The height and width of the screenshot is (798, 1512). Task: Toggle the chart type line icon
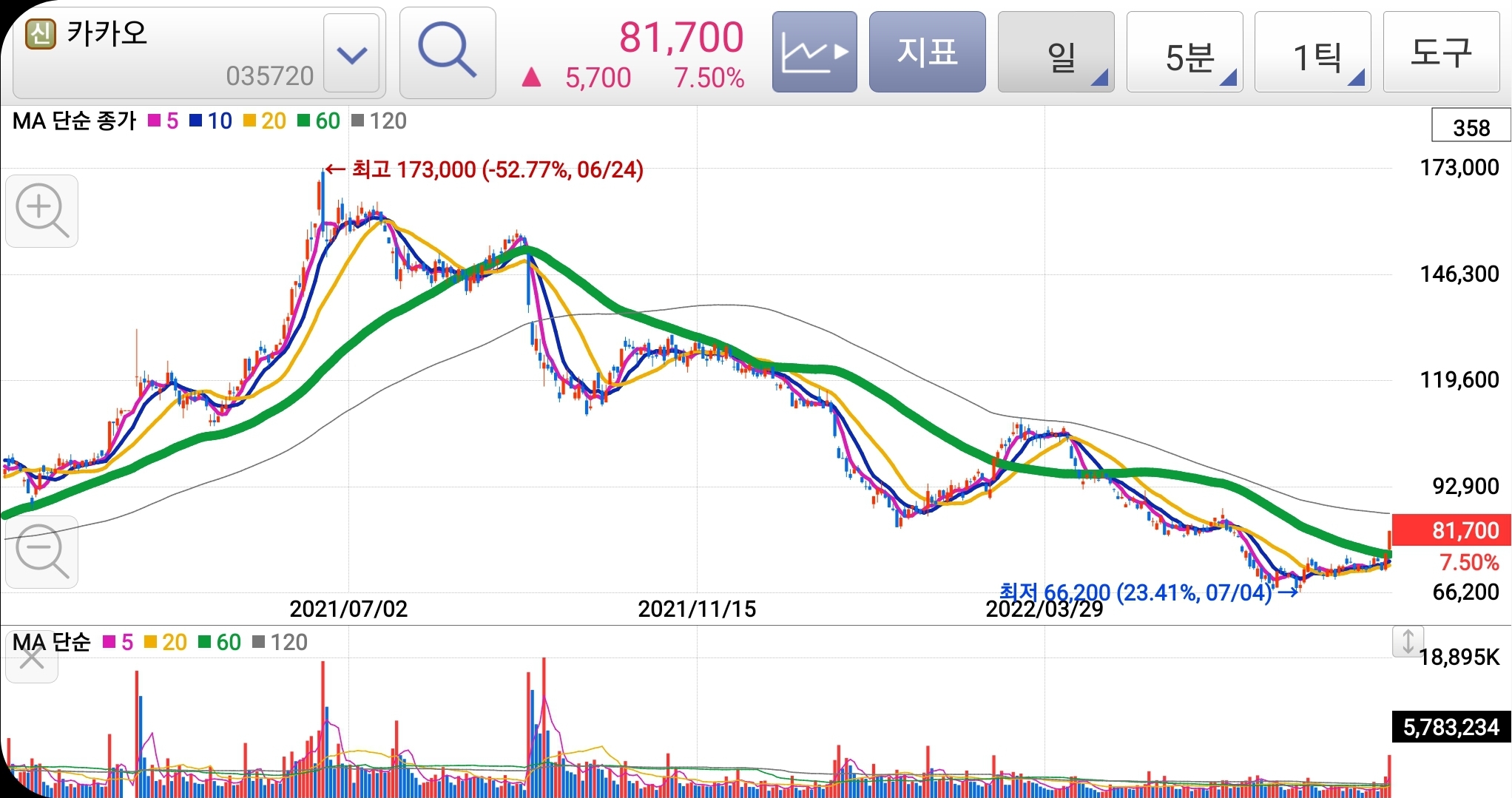[x=814, y=52]
